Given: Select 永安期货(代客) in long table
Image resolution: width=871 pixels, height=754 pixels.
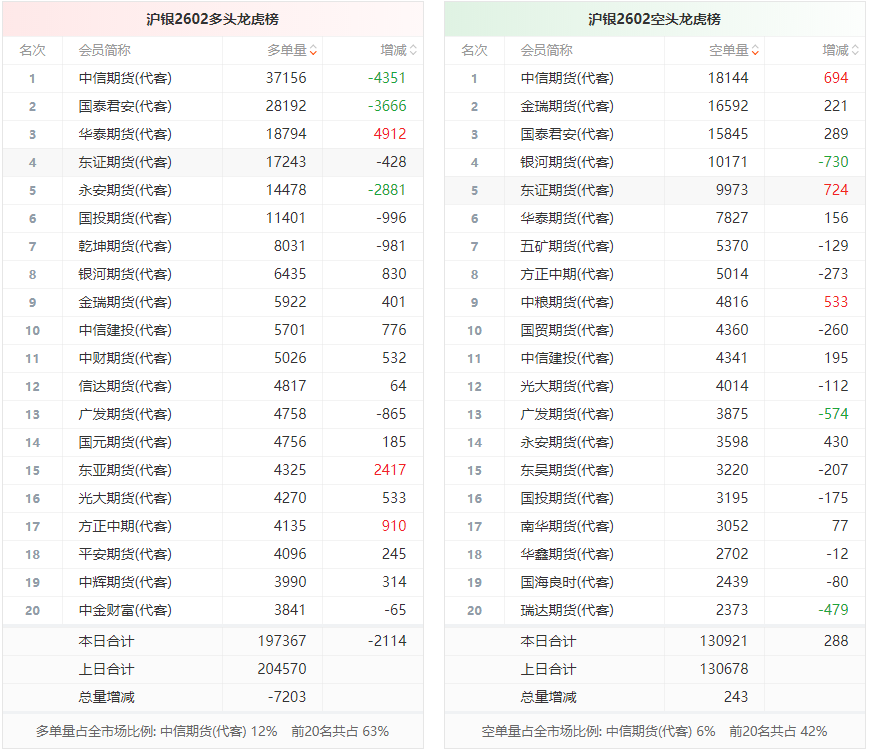Looking at the screenshot, I should 125,190.
